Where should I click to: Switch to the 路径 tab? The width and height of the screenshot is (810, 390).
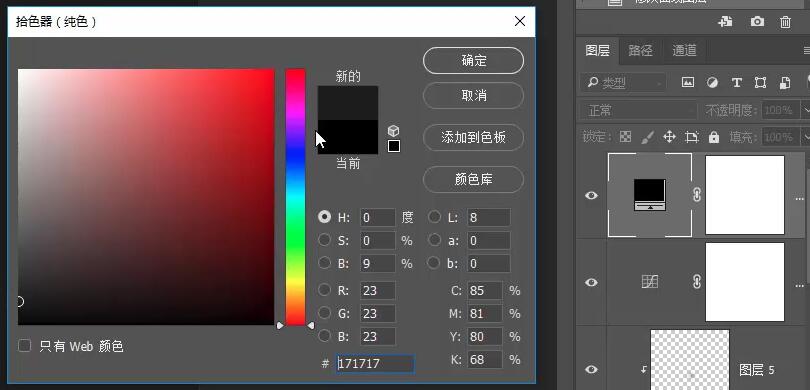pyautogui.click(x=641, y=51)
